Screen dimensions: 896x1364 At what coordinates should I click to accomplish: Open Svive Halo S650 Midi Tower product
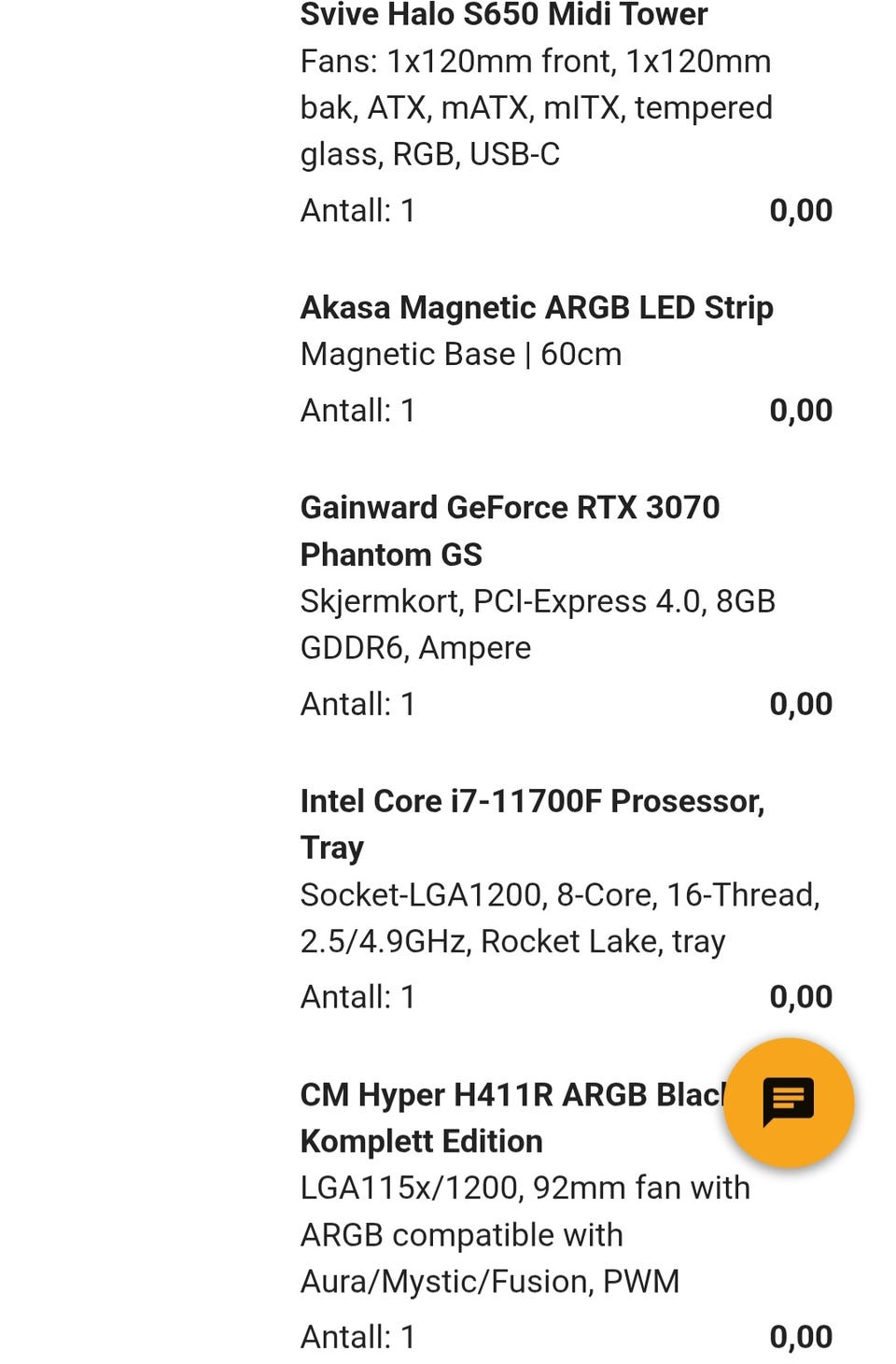coord(504,15)
